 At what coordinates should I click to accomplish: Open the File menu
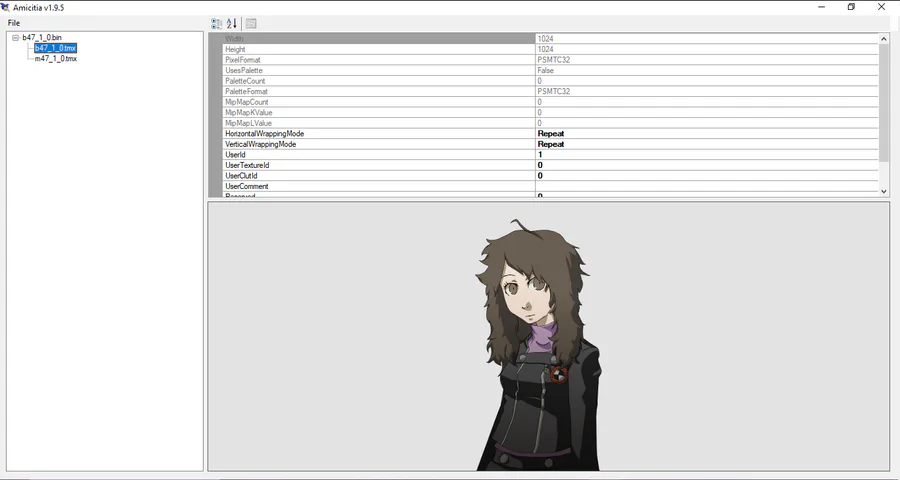(x=14, y=23)
